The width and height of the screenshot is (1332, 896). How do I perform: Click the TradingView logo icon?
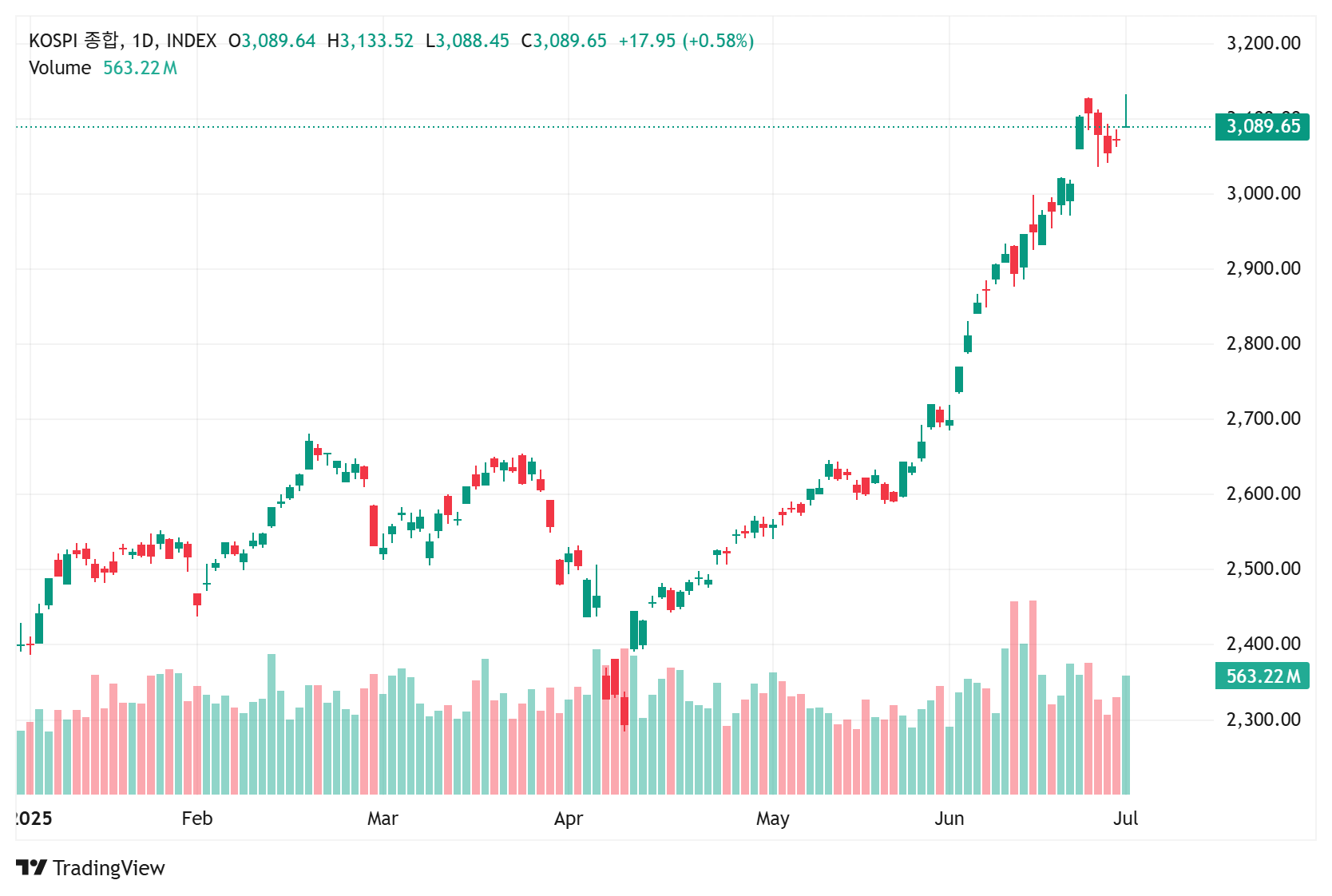(32, 867)
